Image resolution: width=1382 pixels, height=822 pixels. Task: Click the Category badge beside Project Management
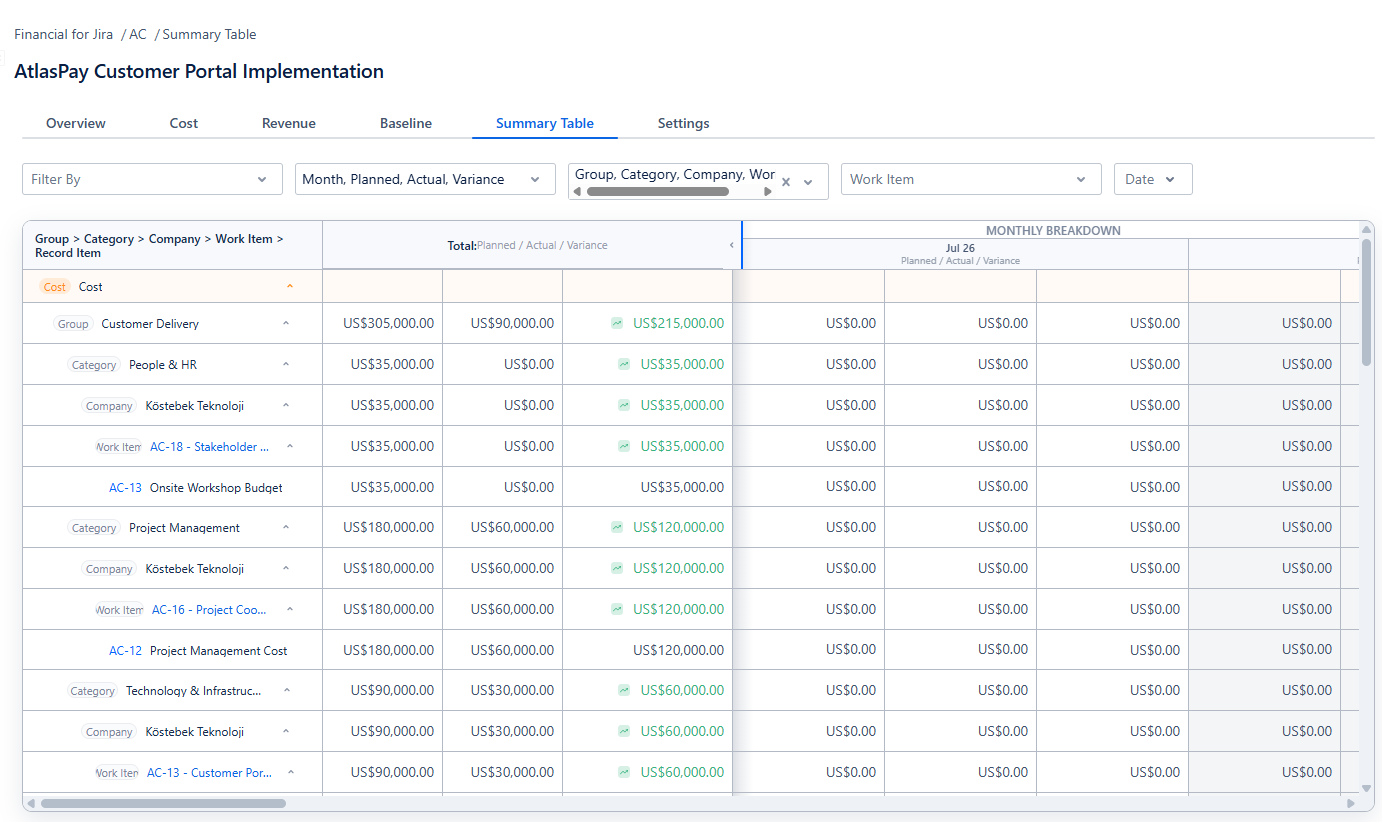point(94,528)
